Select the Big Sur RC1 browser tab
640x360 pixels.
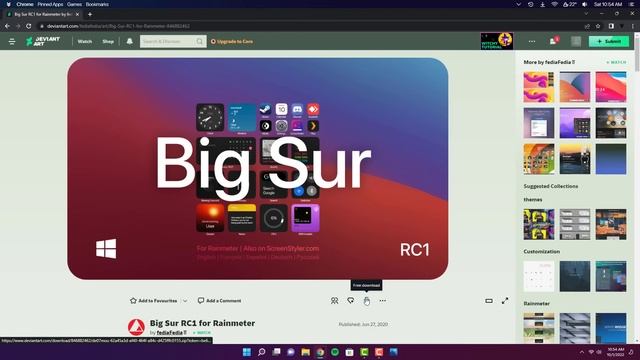[x=42, y=14]
